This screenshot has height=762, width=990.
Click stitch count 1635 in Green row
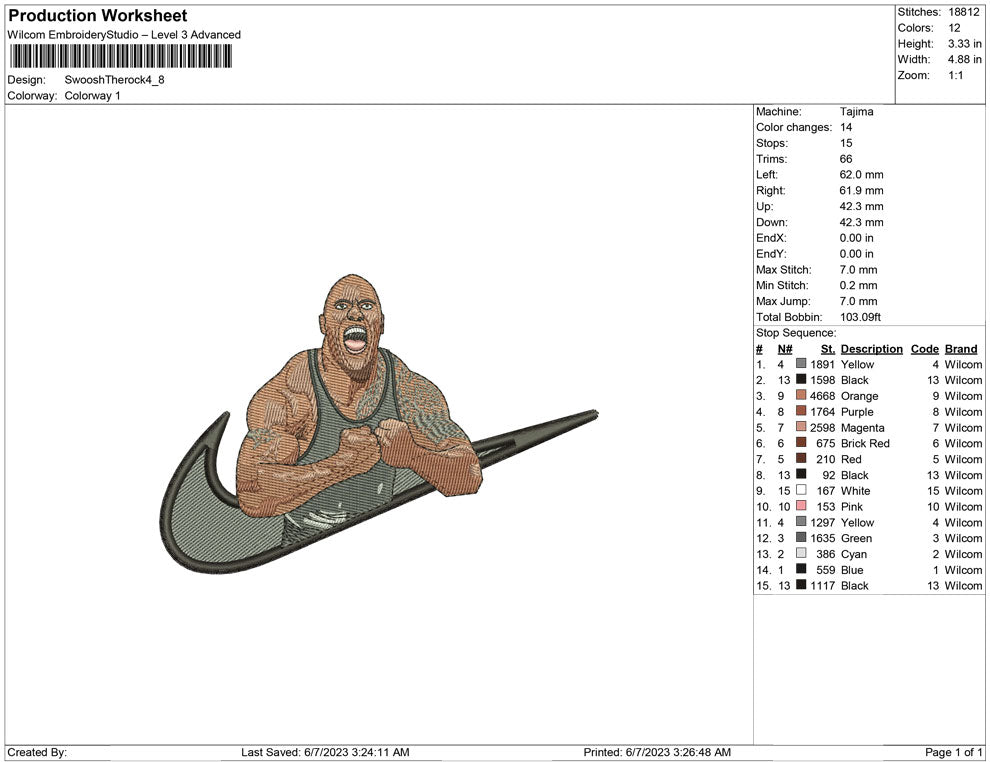[x=822, y=538]
